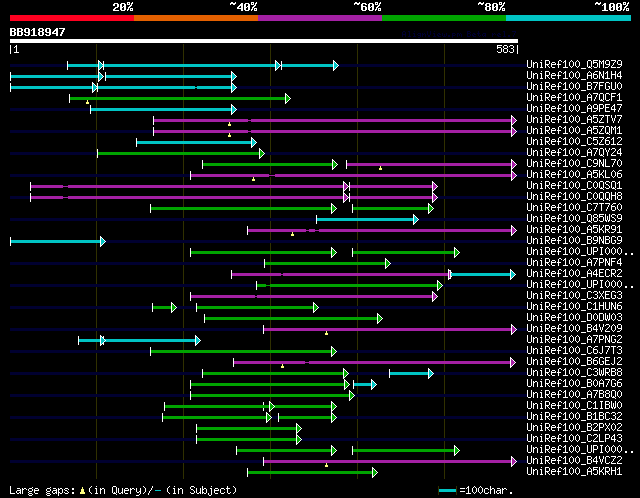Select the UniRef100_C1HUN6 label
The image size is (640, 498).
coord(574,307)
